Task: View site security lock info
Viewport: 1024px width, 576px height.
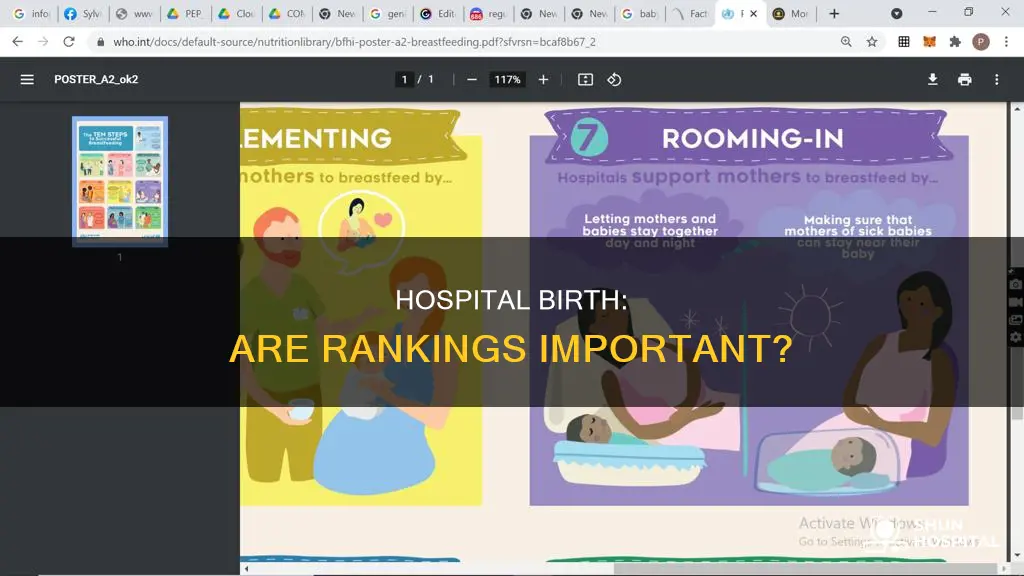Action: pos(100,42)
